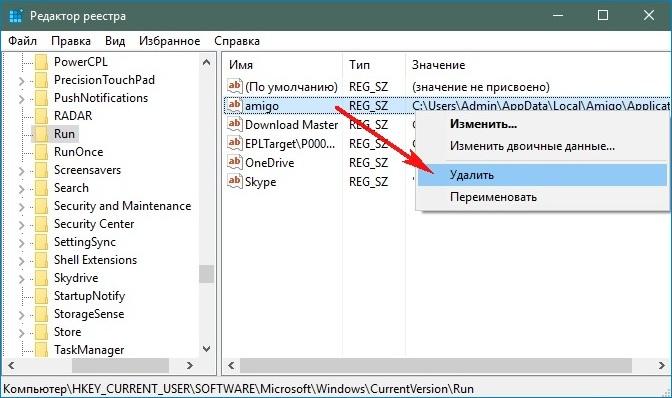Open the Избранное menu
672x398 pixels.
click(x=169, y=41)
